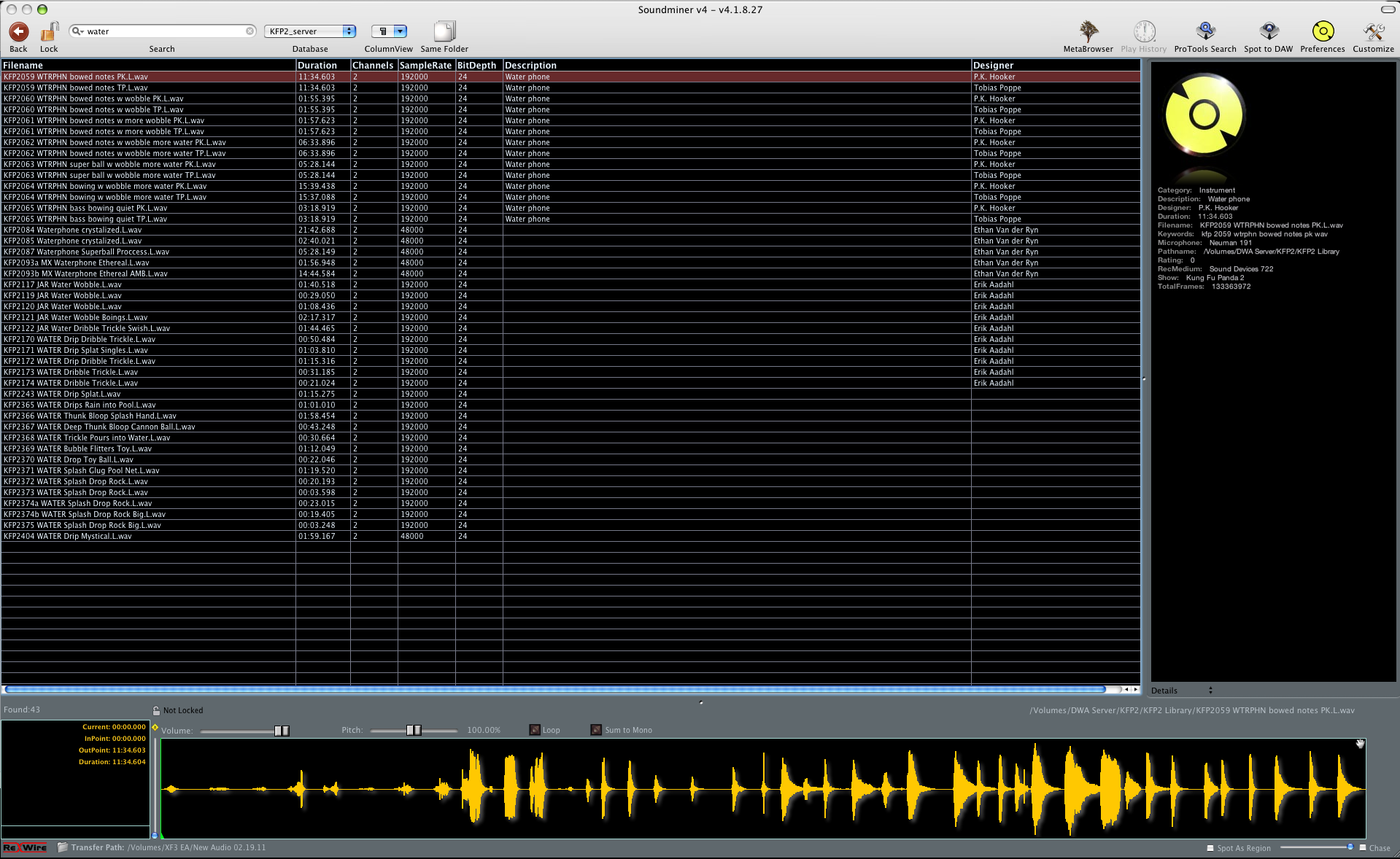Adjust the Volume slider handle
This screenshot has height=859, width=1400.
click(x=282, y=731)
